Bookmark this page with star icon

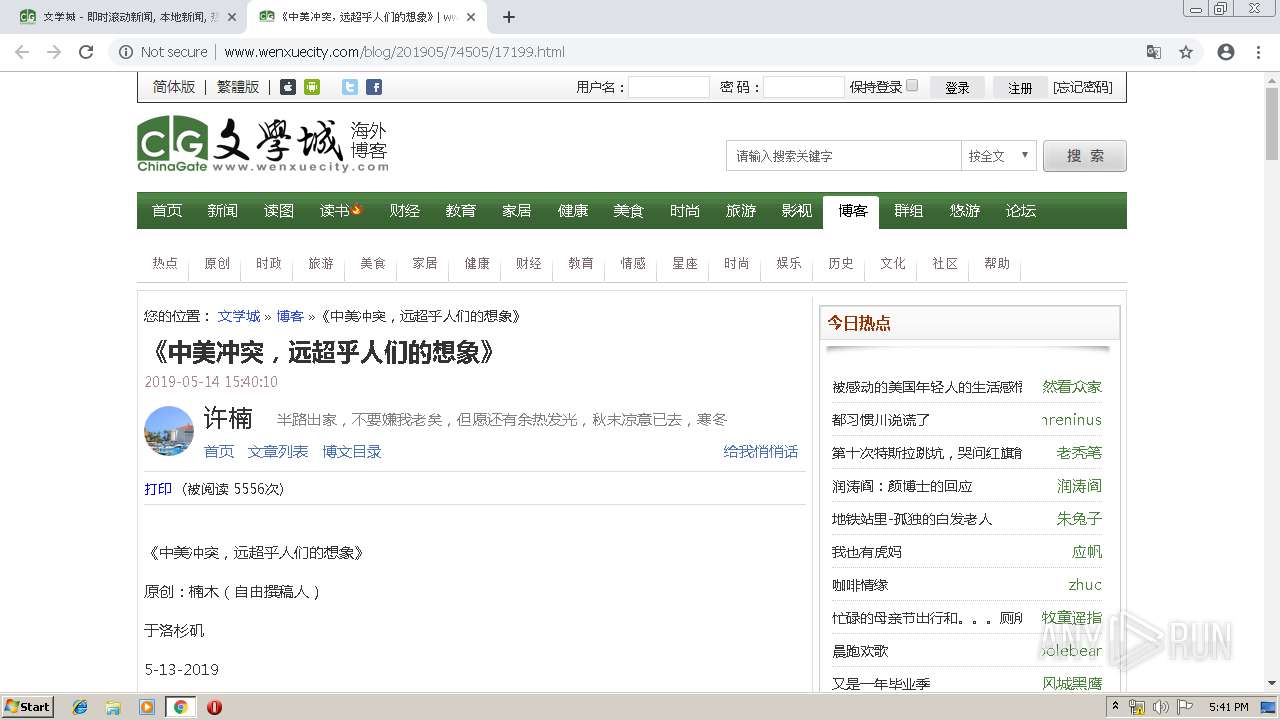(1186, 52)
